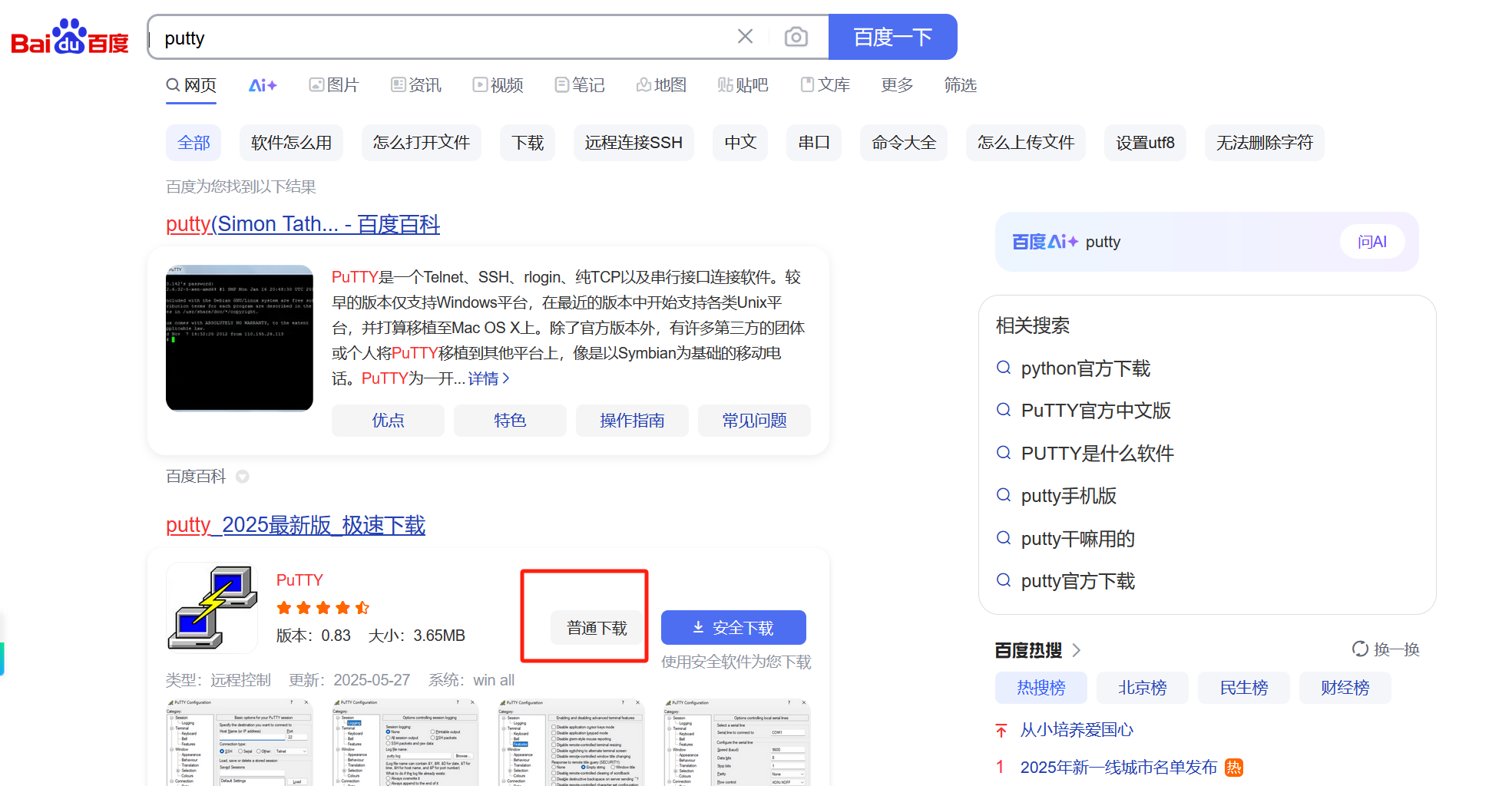Click the arrow next to 百度热搜
Viewport: 1512px width, 786px height.
tap(1077, 650)
